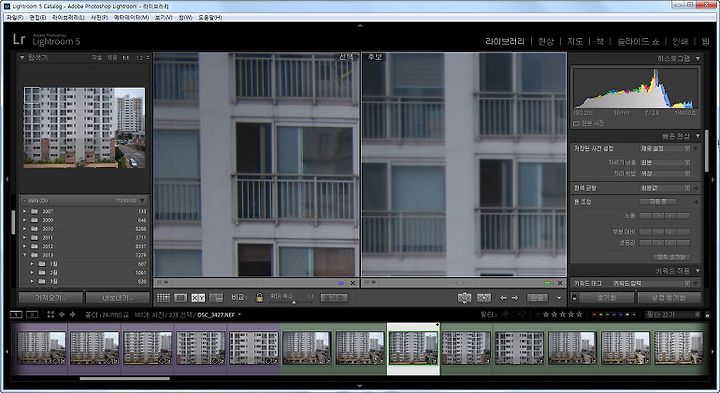Click the flag icon below the Select pane
The height and width of the screenshot is (393, 720).
159,283
